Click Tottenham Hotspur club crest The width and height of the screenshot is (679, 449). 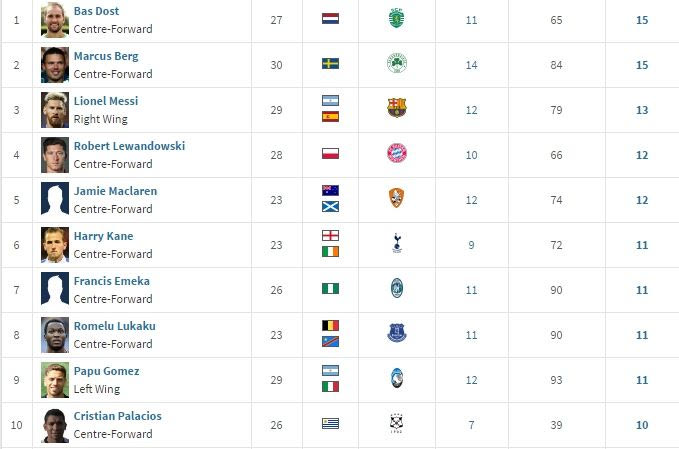click(397, 244)
